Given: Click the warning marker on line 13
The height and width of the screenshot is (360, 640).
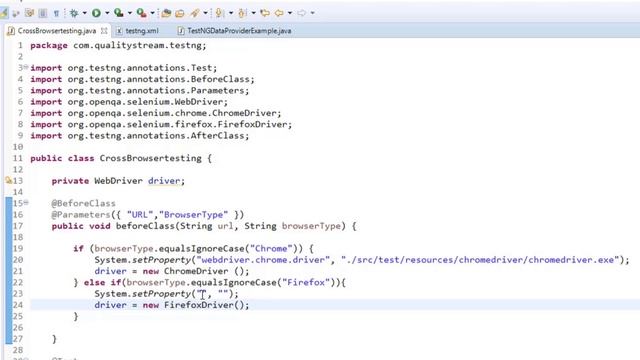Looking at the screenshot, I should click(9, 180).
